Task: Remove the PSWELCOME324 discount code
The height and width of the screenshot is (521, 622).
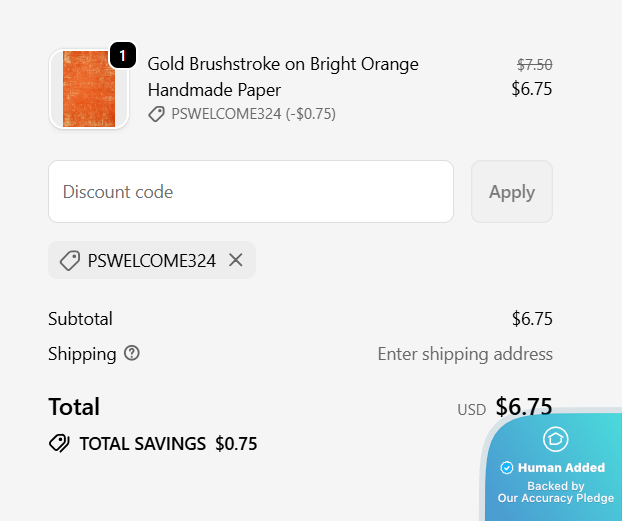Action: [x=236, y=260]
